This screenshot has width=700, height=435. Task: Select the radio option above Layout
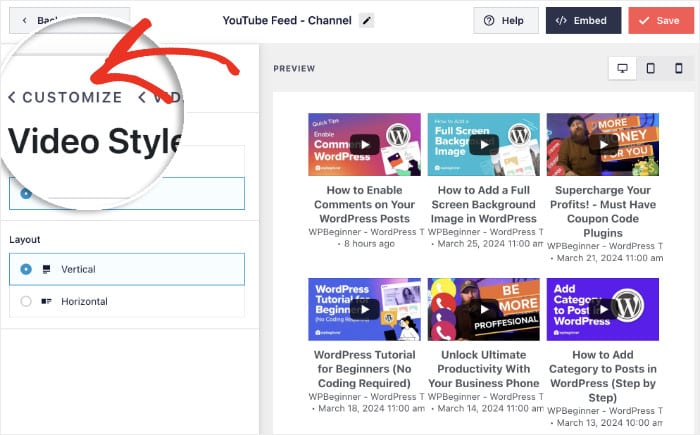pyautogui.click(x=26, y=193)
